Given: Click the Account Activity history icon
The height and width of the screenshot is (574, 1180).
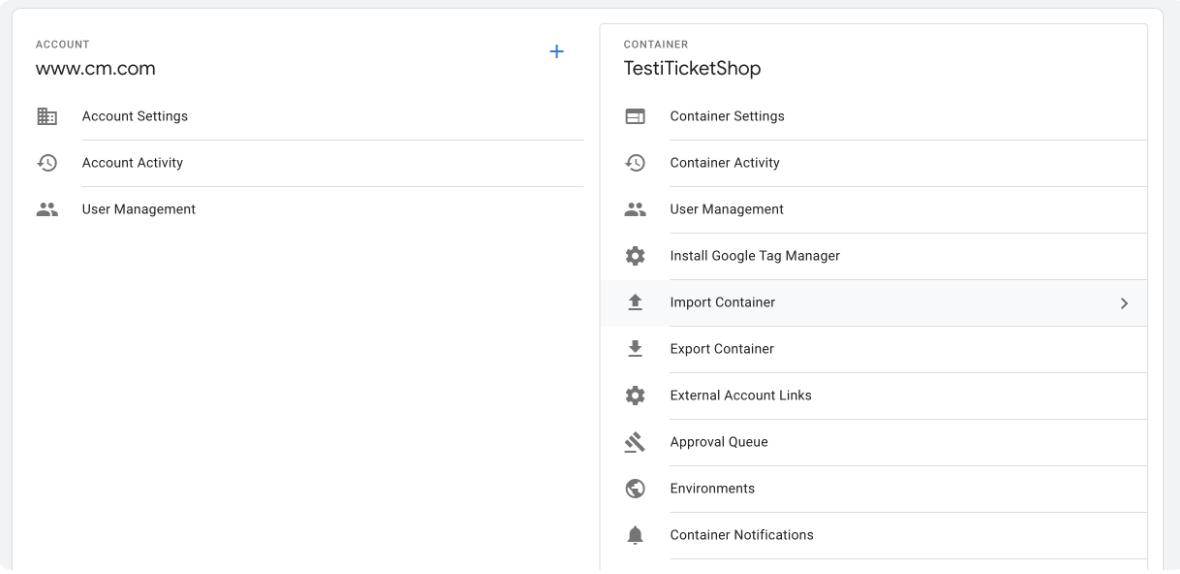Looking at the screenshot, I should pos(46,163).
